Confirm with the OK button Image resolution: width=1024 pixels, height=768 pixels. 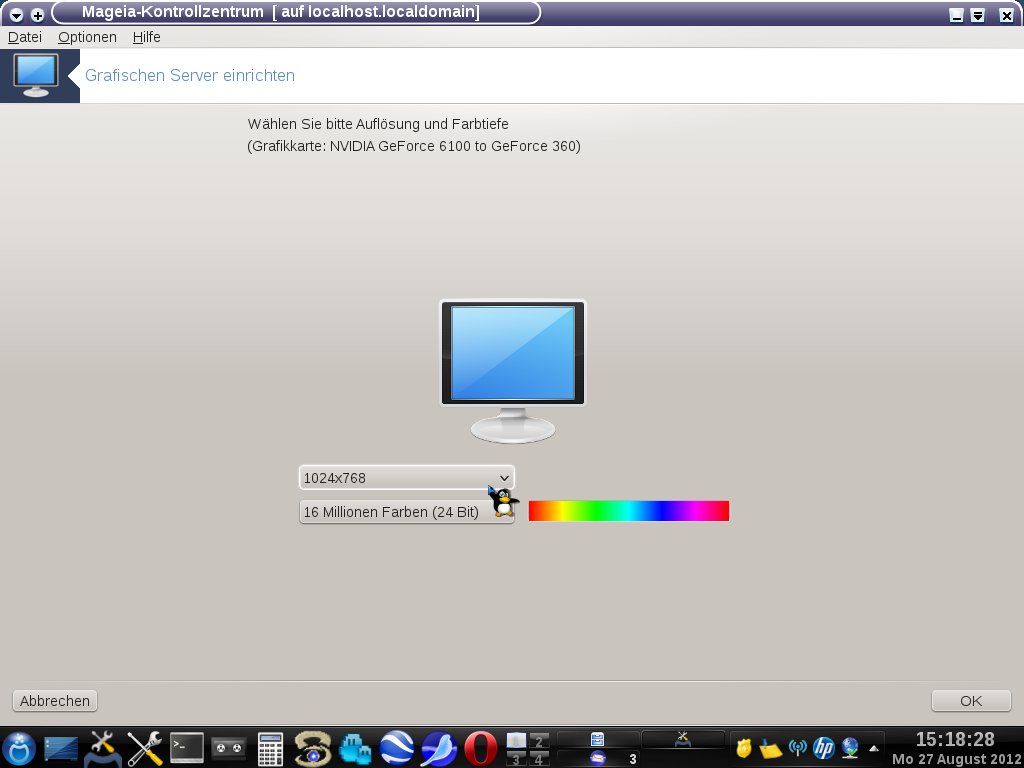971,701
